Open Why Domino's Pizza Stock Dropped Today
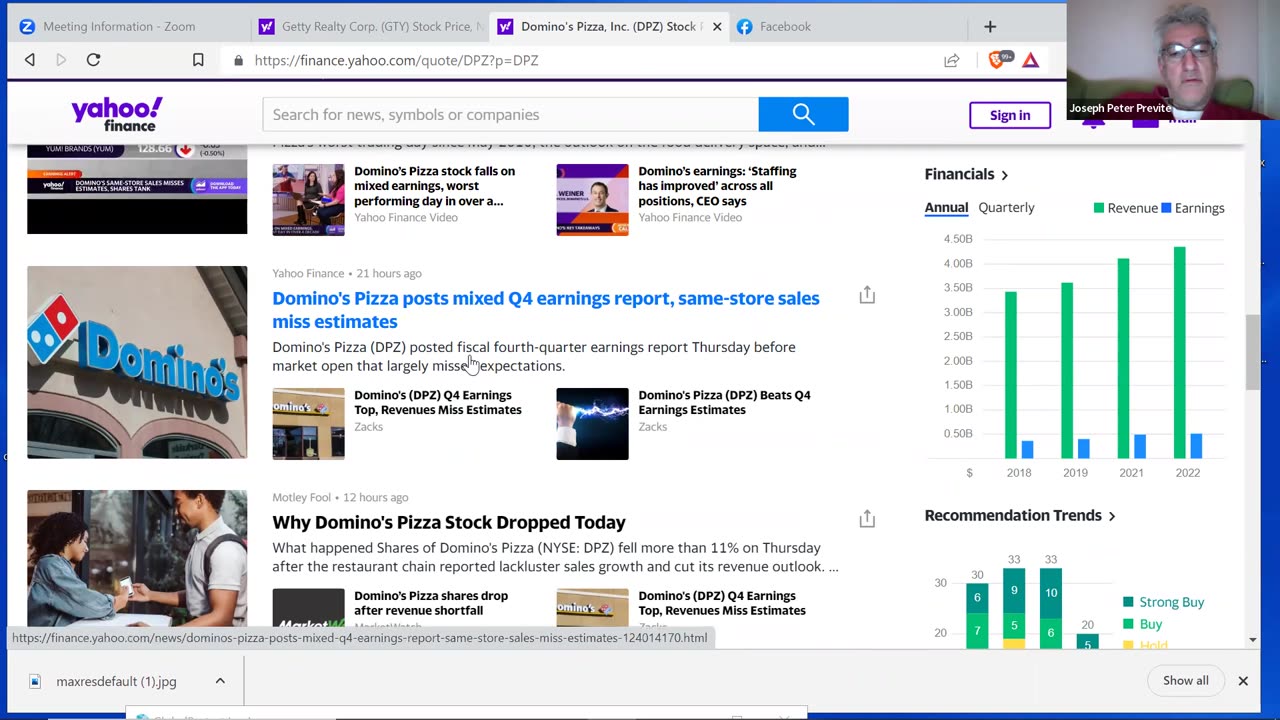 [x=449, y=522]
